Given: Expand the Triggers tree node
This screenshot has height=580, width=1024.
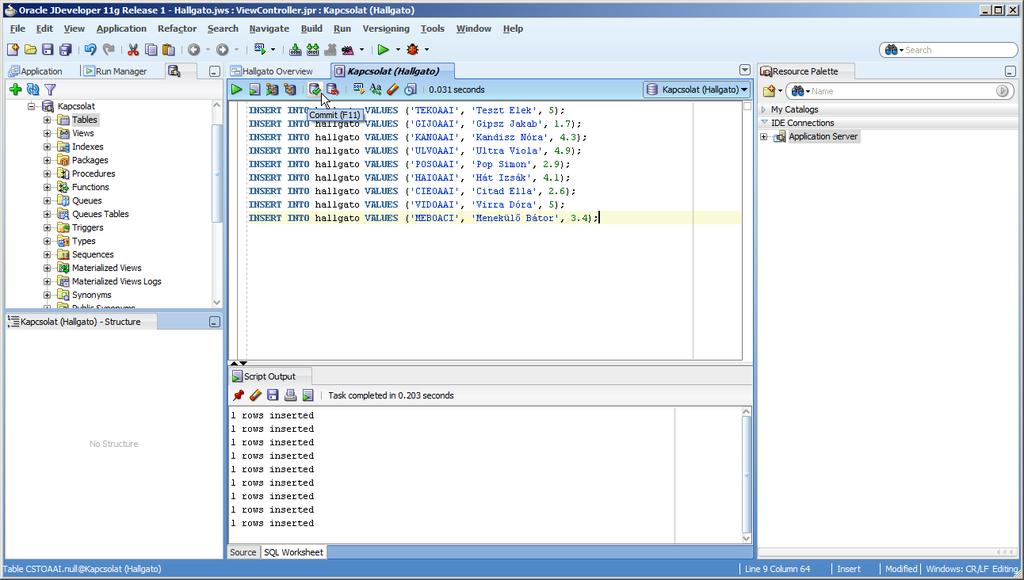Looking at the screenshot, I should coord(47,228).
